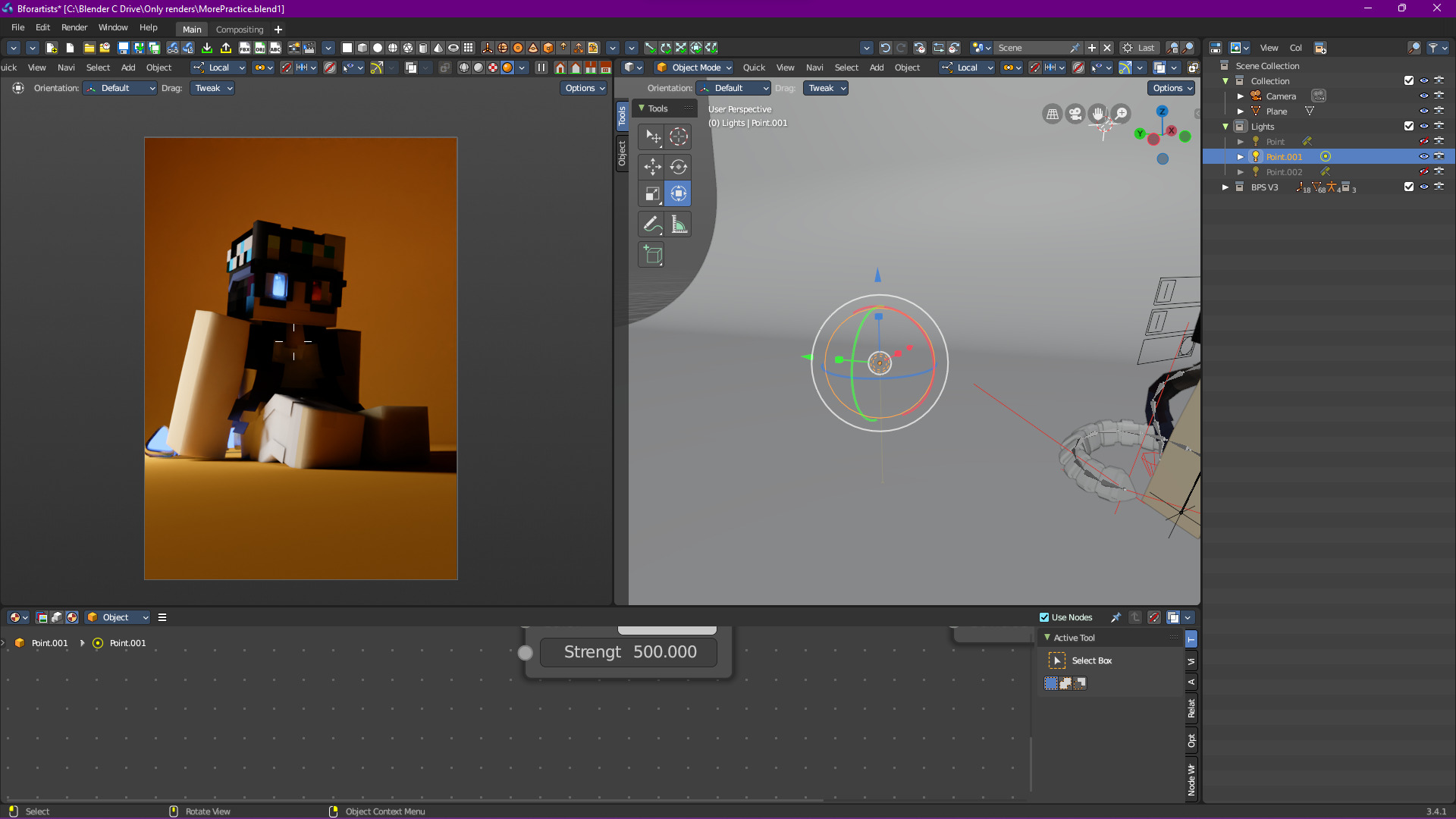Viewport: 1456px width, 819px height.
Task: Uncheck the Use Nodes checkbox
Action: pyautogui.click(x=1044, y=617)
